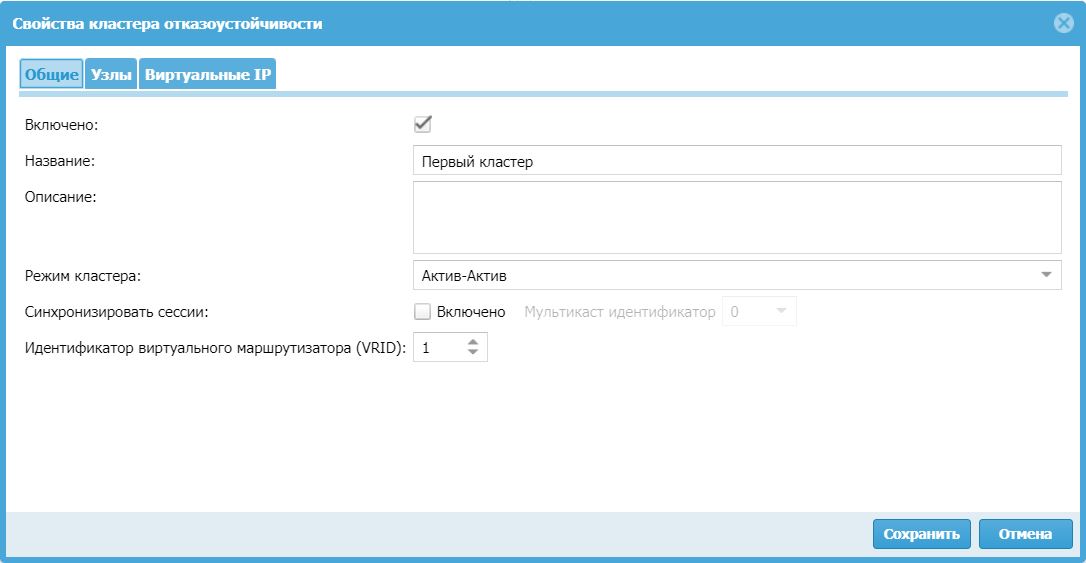1086x563 pixels.
Task: Click inside the Описание text area
Action: 736,217
